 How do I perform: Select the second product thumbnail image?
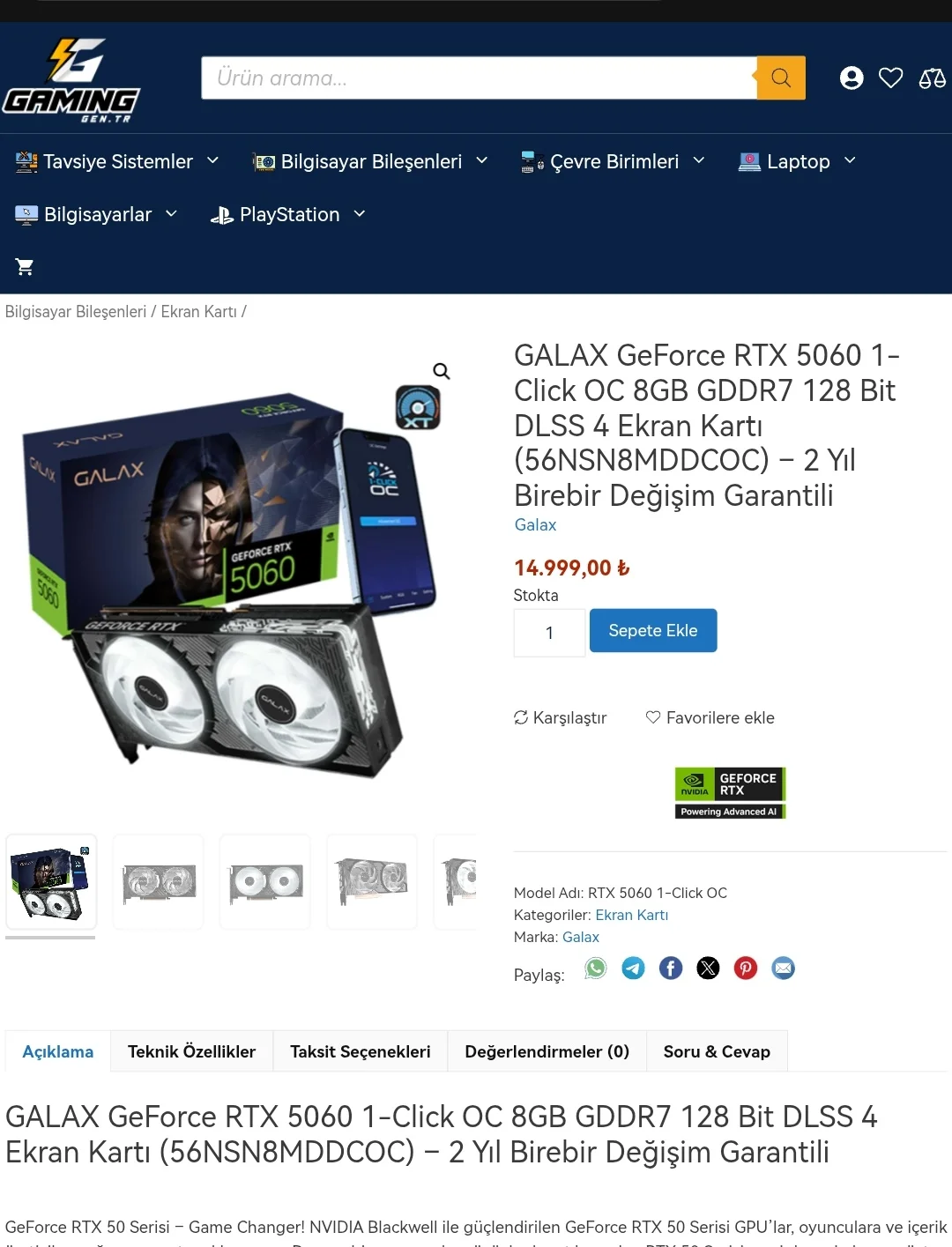tap(159, 881)
